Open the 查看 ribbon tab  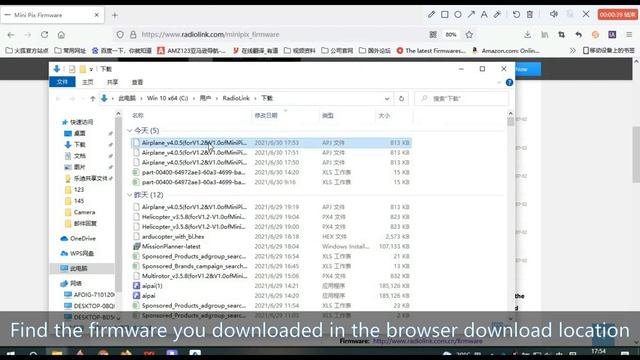click(137, 82)
